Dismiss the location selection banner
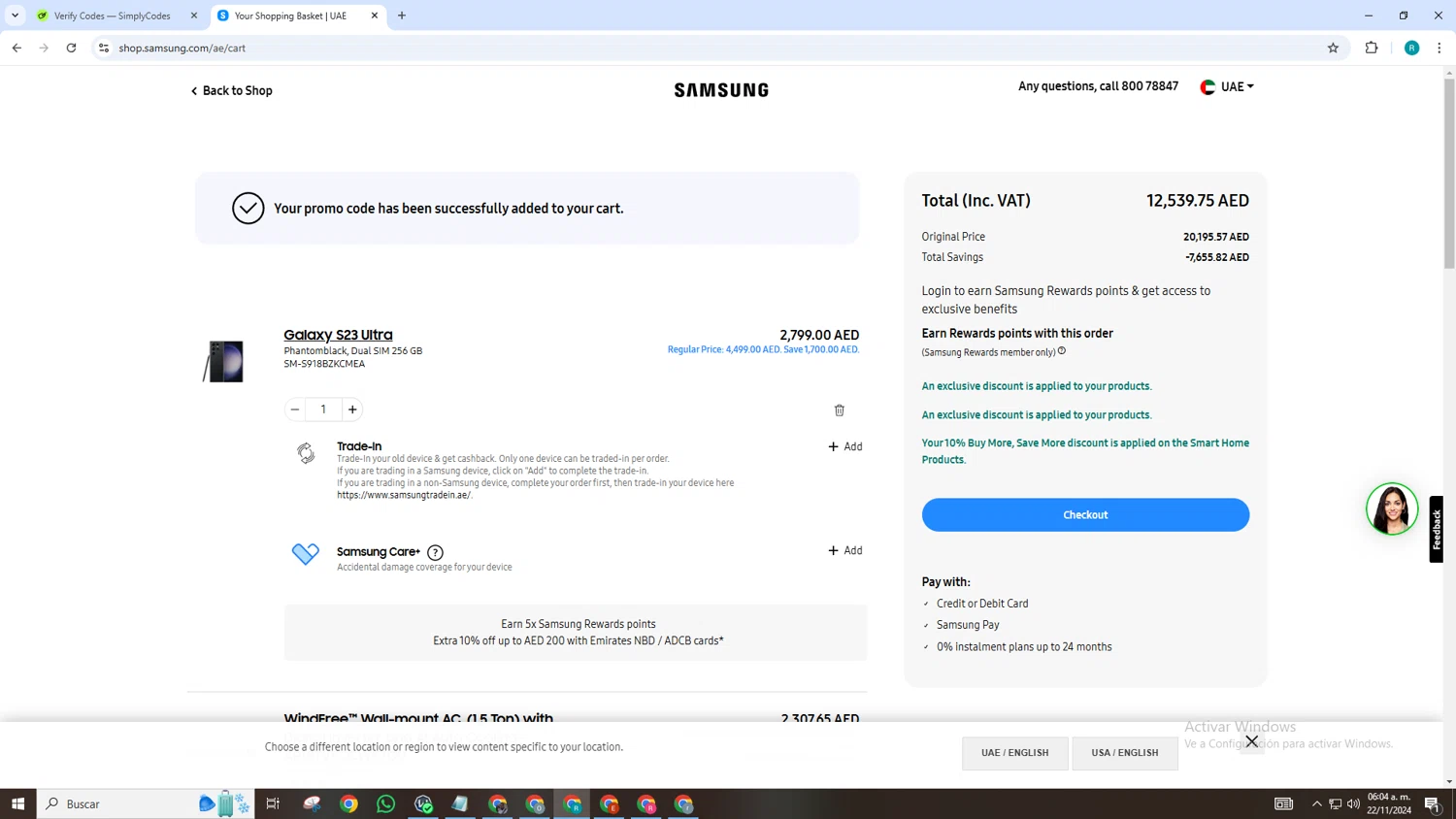Image resolution: width=1456 pixels, height=819 pixels. point(1252,741)
